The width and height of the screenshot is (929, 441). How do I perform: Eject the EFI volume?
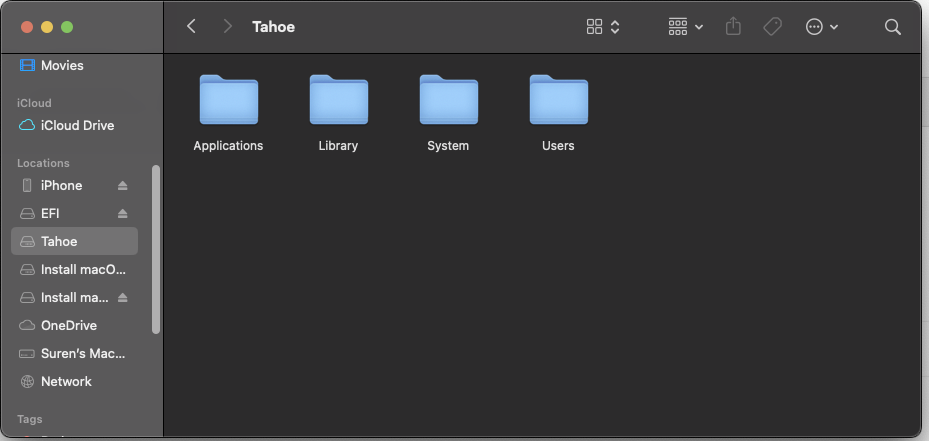[x=123, y=213]
